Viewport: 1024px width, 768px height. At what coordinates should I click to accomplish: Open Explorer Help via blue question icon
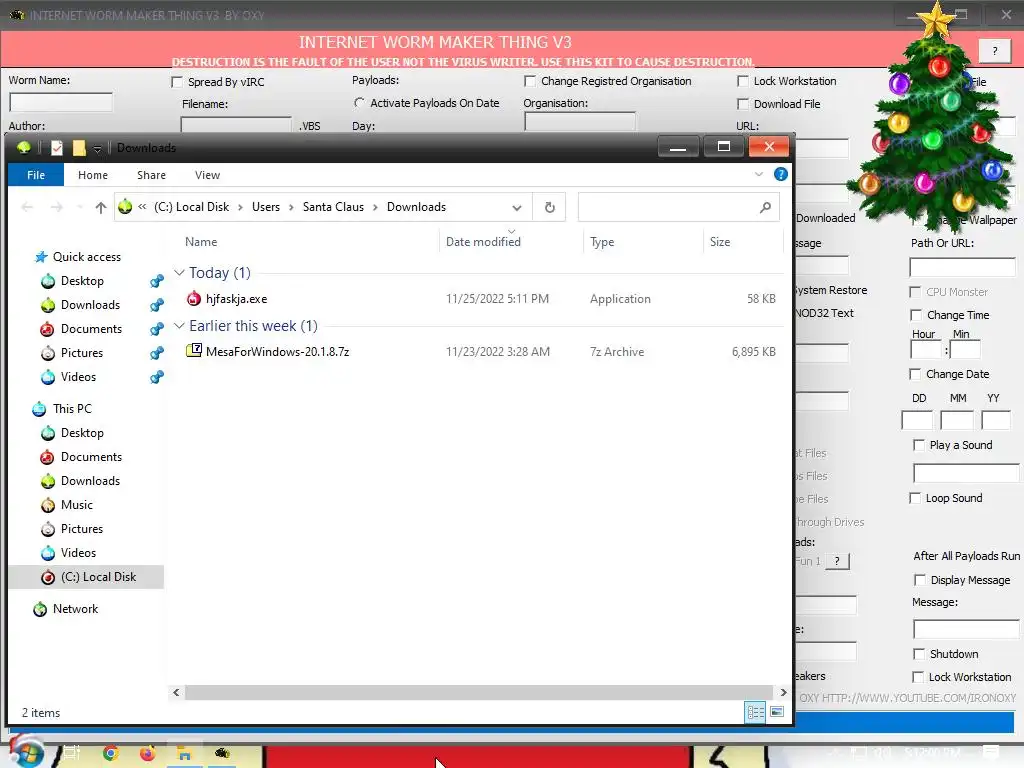(x=780, y=174)
